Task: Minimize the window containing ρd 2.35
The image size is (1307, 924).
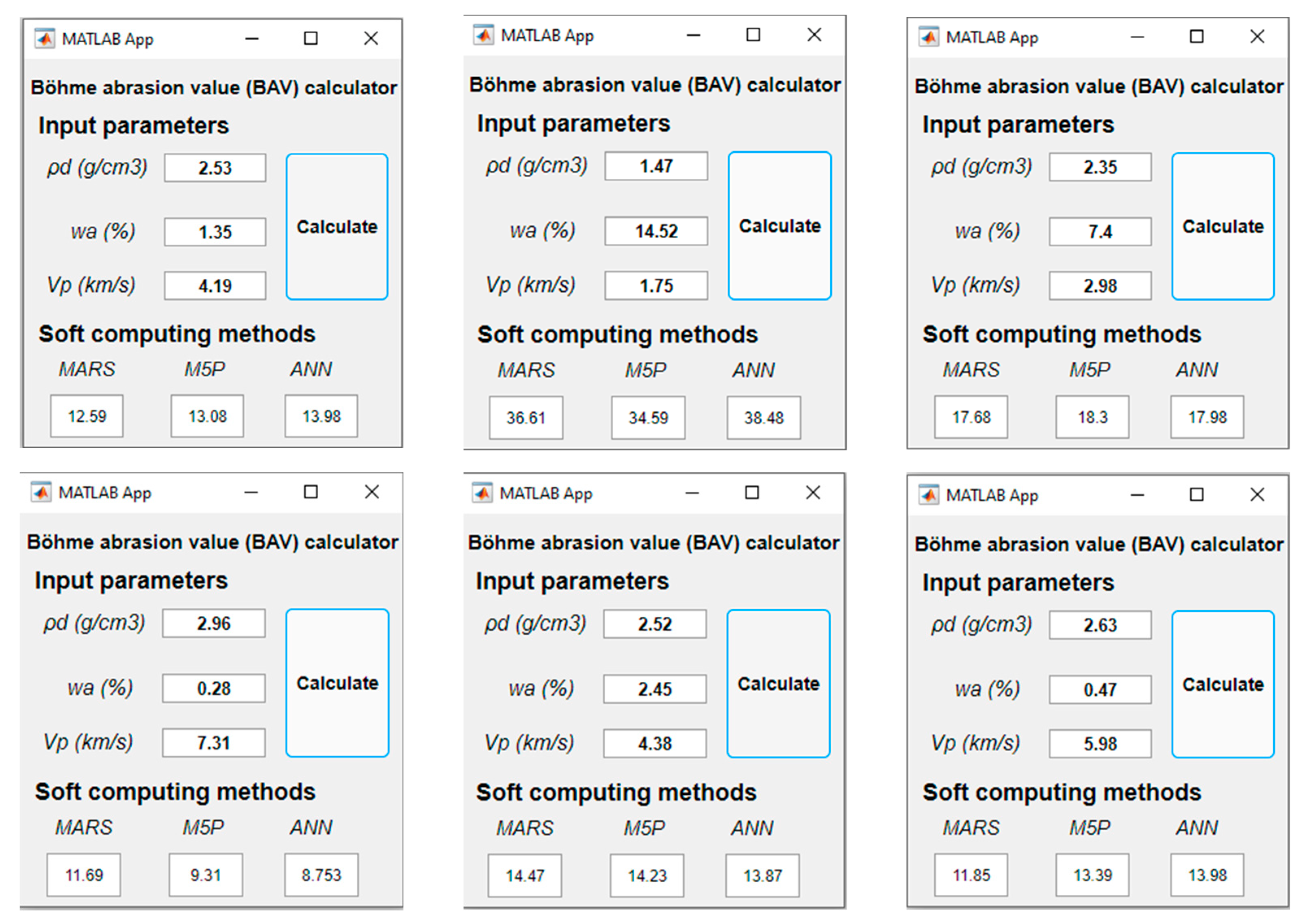Action: (x=1137, y=37)
